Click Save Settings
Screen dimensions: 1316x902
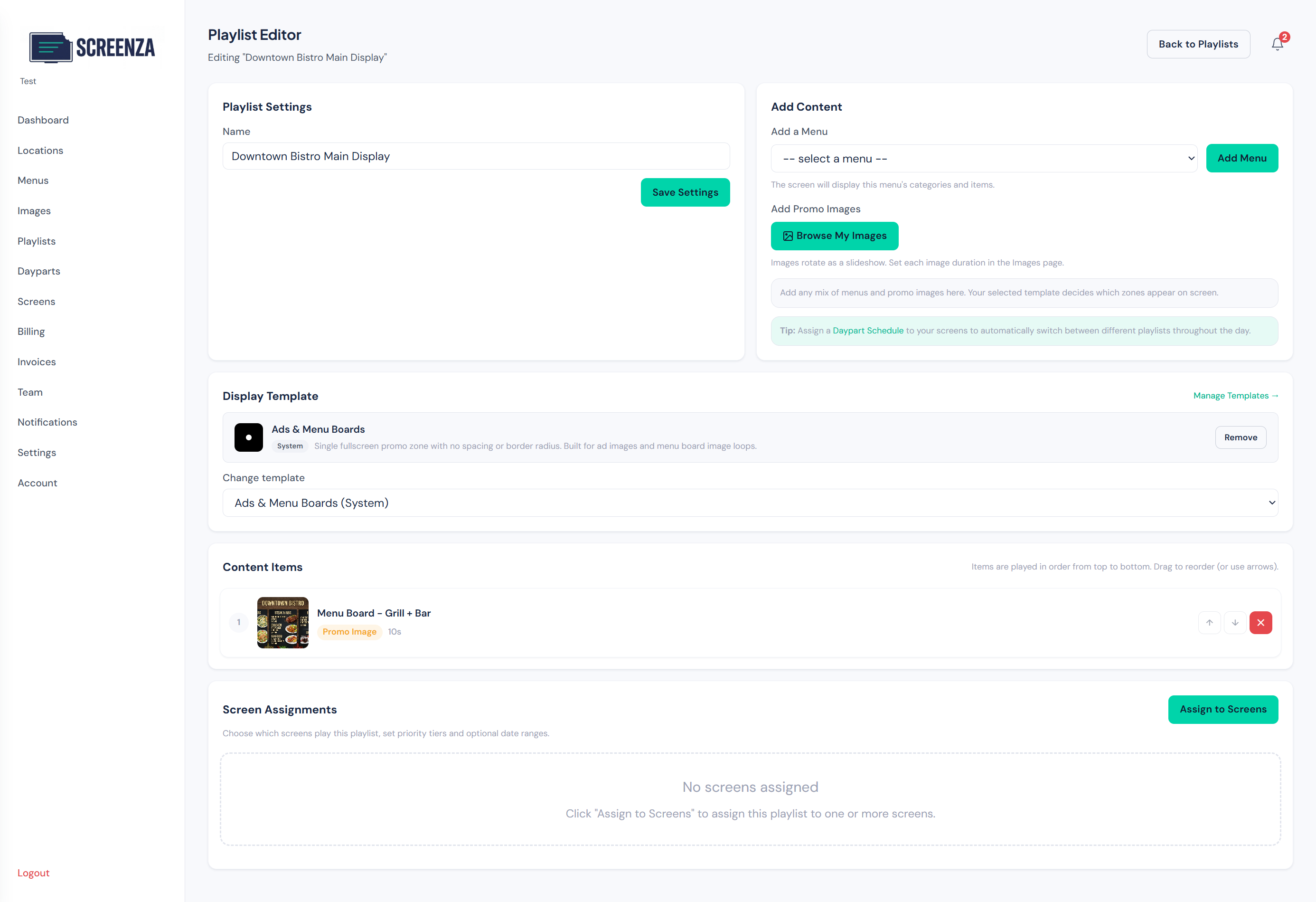[685, 192]
